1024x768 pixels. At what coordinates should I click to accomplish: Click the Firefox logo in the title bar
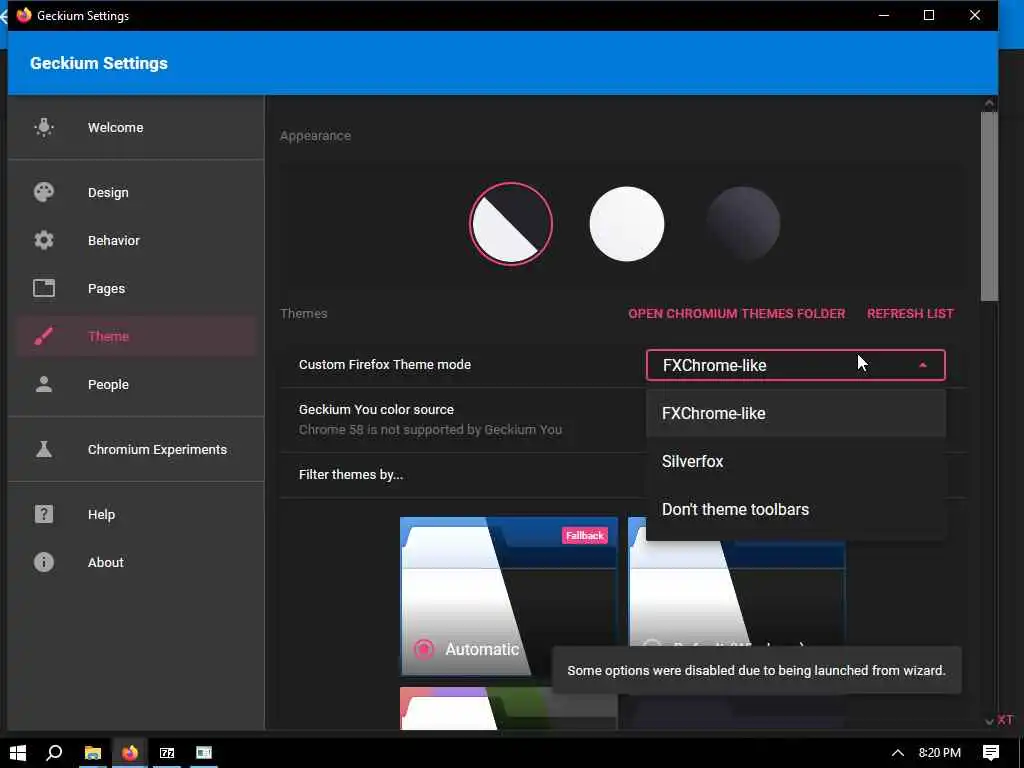[x=24, y=15]
